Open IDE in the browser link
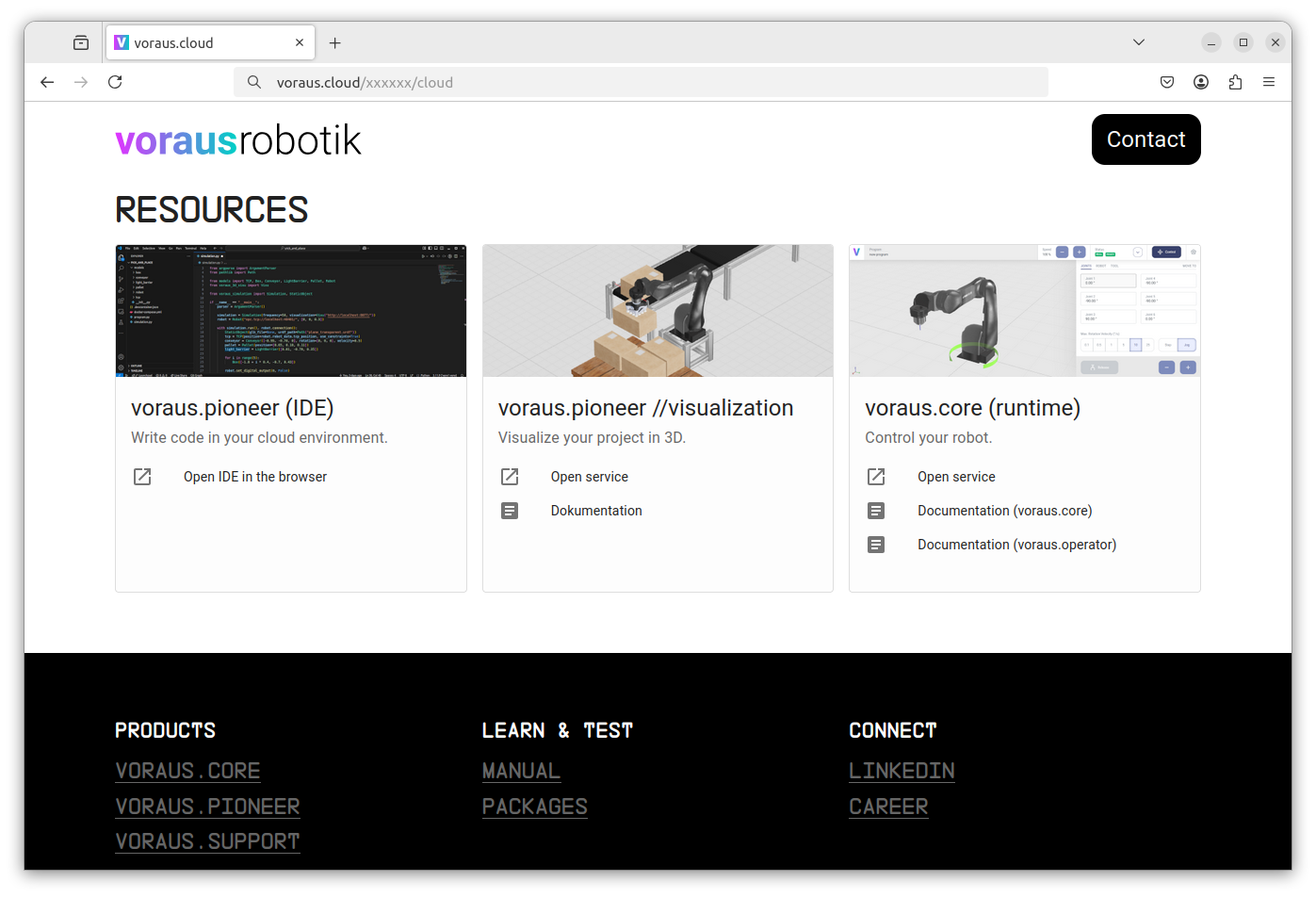The image size is (1316, 897). tap(255, 477)
